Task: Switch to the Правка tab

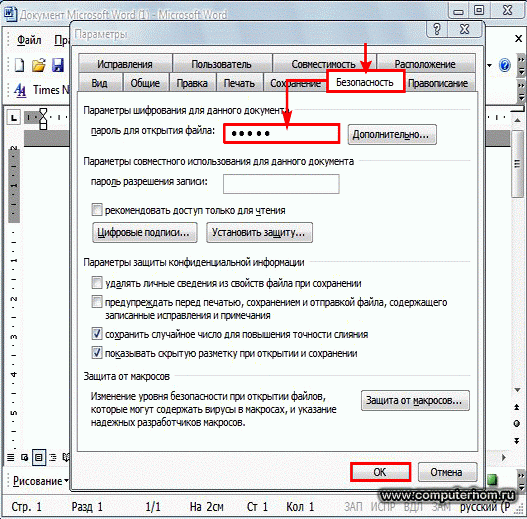Action: (192, 83)
